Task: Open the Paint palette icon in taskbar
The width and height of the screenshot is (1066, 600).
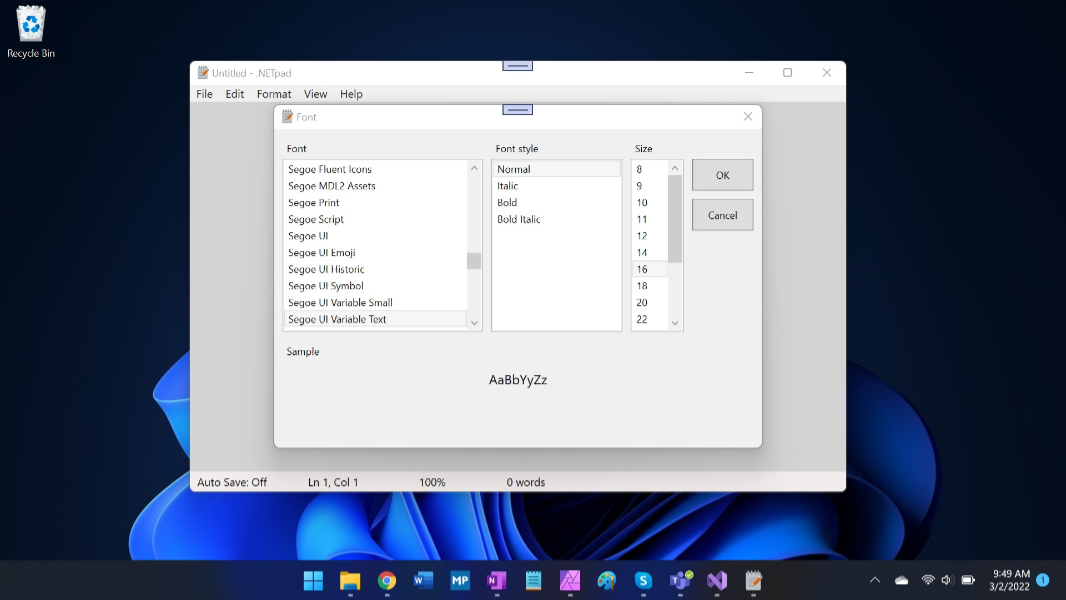Action: pyautogui.click(x=607, y=580)
